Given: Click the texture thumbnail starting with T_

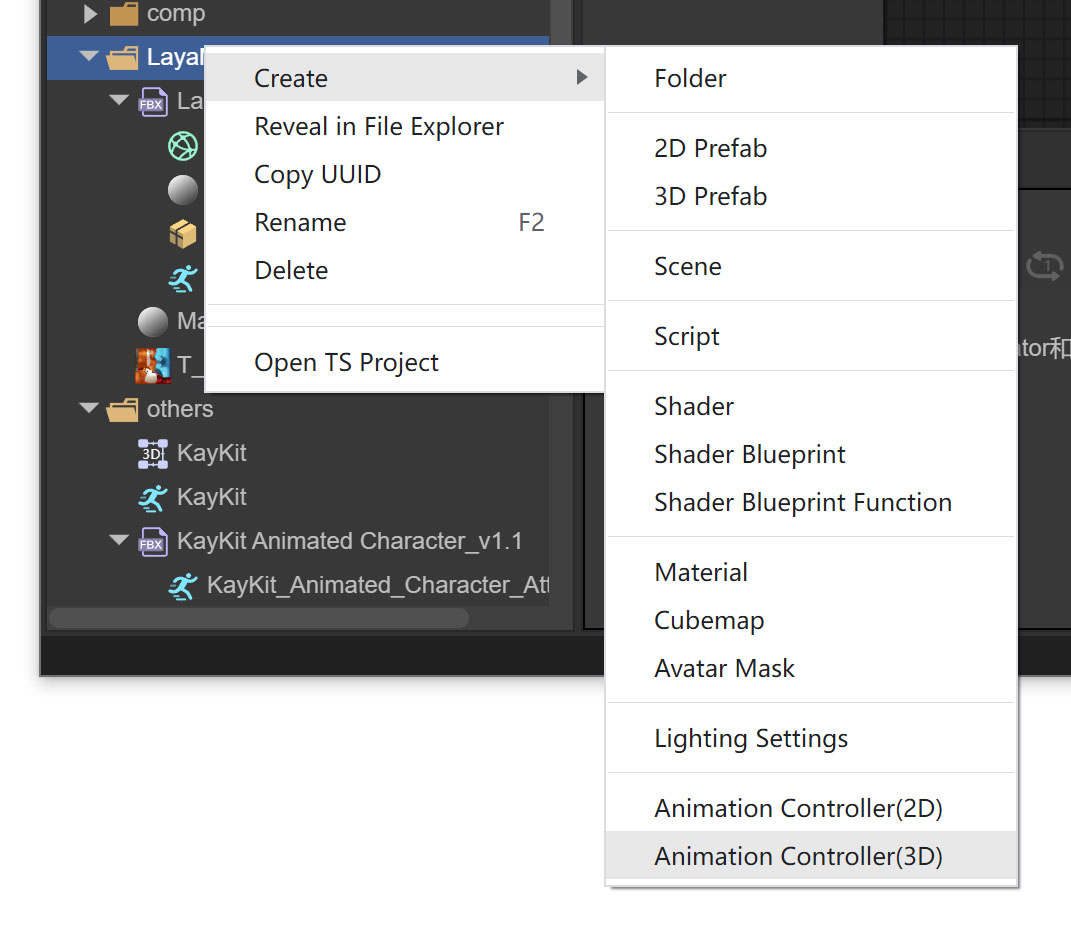Looking at the screenshot, I should [152, 365].
